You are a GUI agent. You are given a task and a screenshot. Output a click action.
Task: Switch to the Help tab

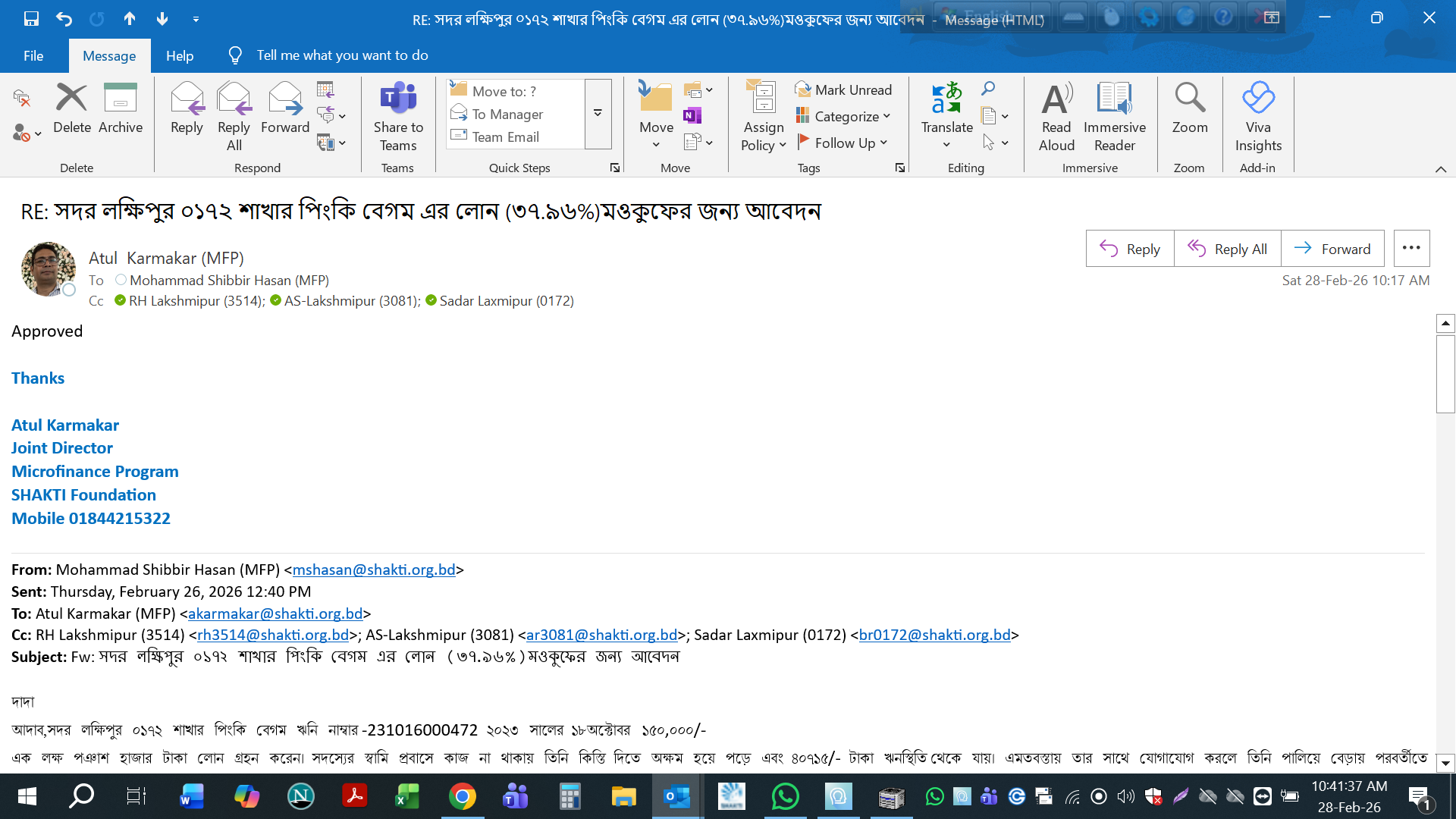pos(180,55)
